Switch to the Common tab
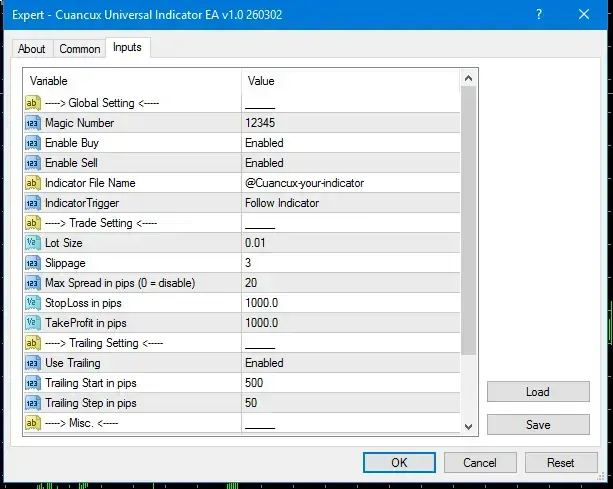Image resolution: width=613 pixels, height=489 pixels. (x=80, y=49)
